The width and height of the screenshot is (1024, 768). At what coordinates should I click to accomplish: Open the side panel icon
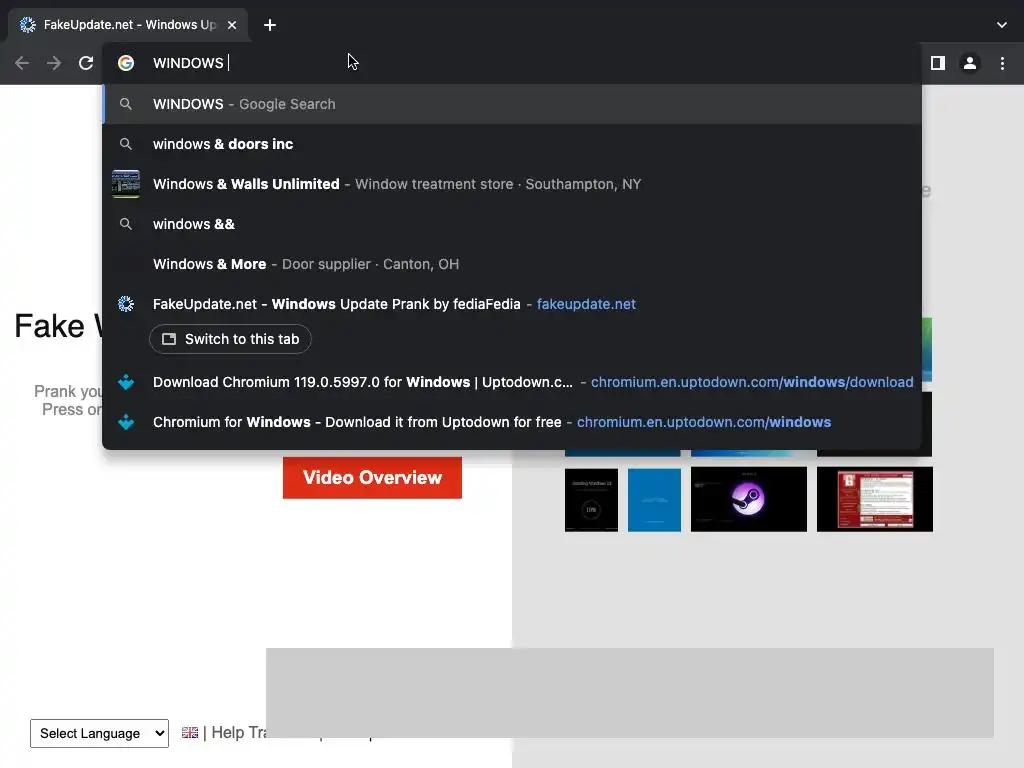[x=938, y=63]
